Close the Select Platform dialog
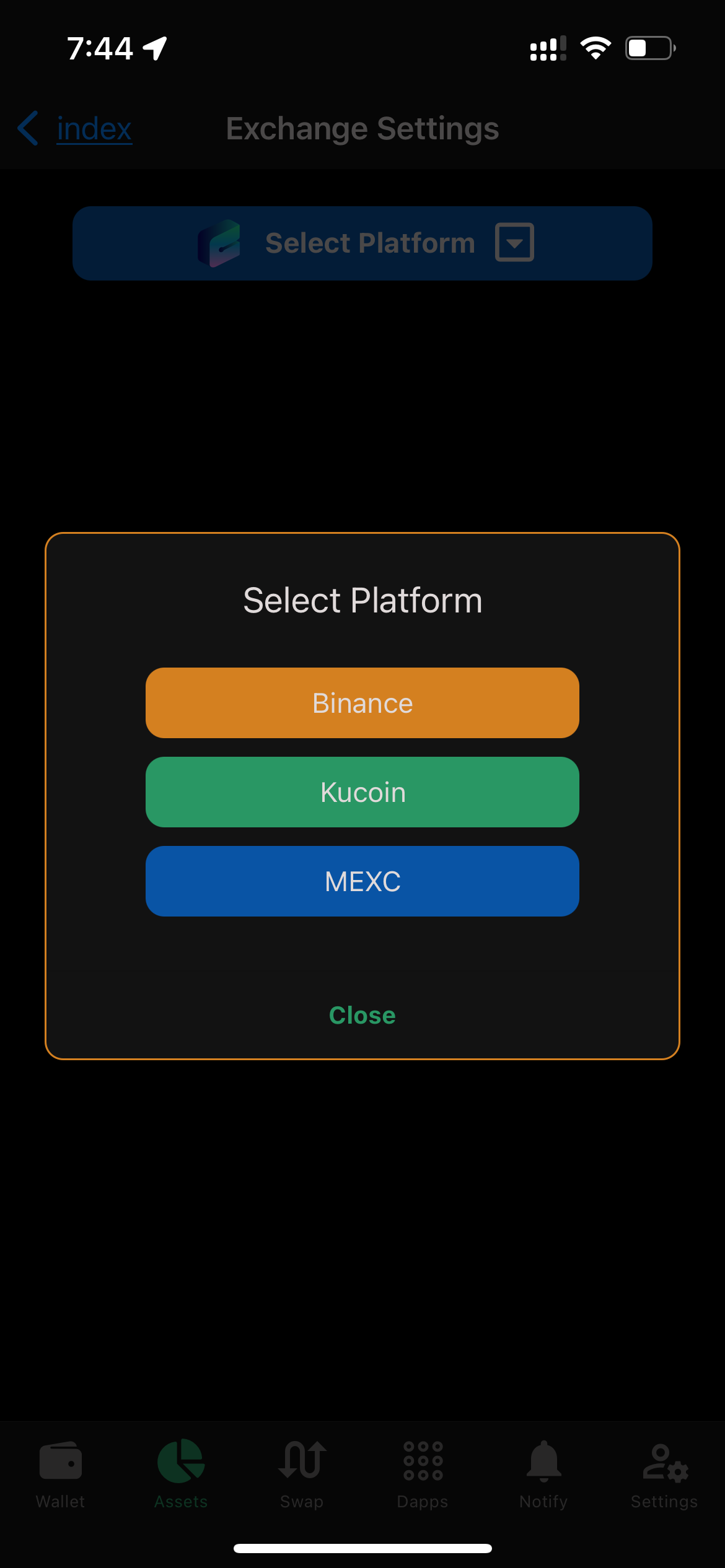 362,1016
